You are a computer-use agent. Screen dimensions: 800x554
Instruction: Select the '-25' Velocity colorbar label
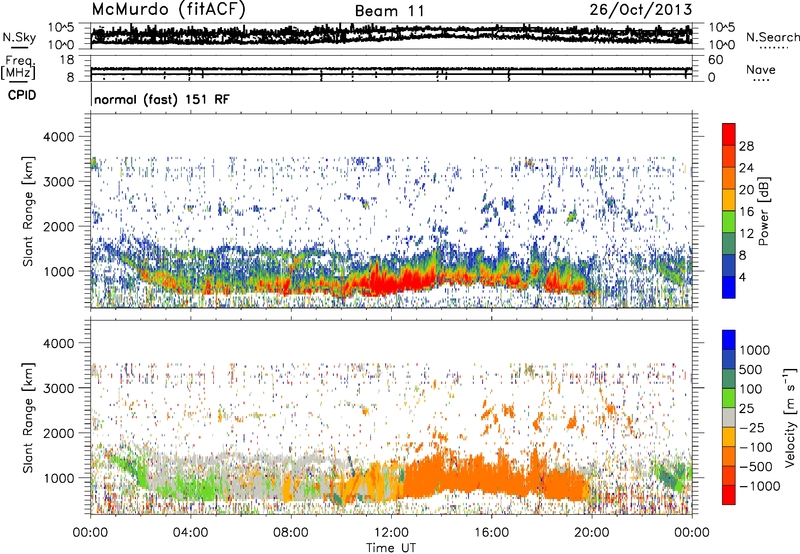point(752,428)
